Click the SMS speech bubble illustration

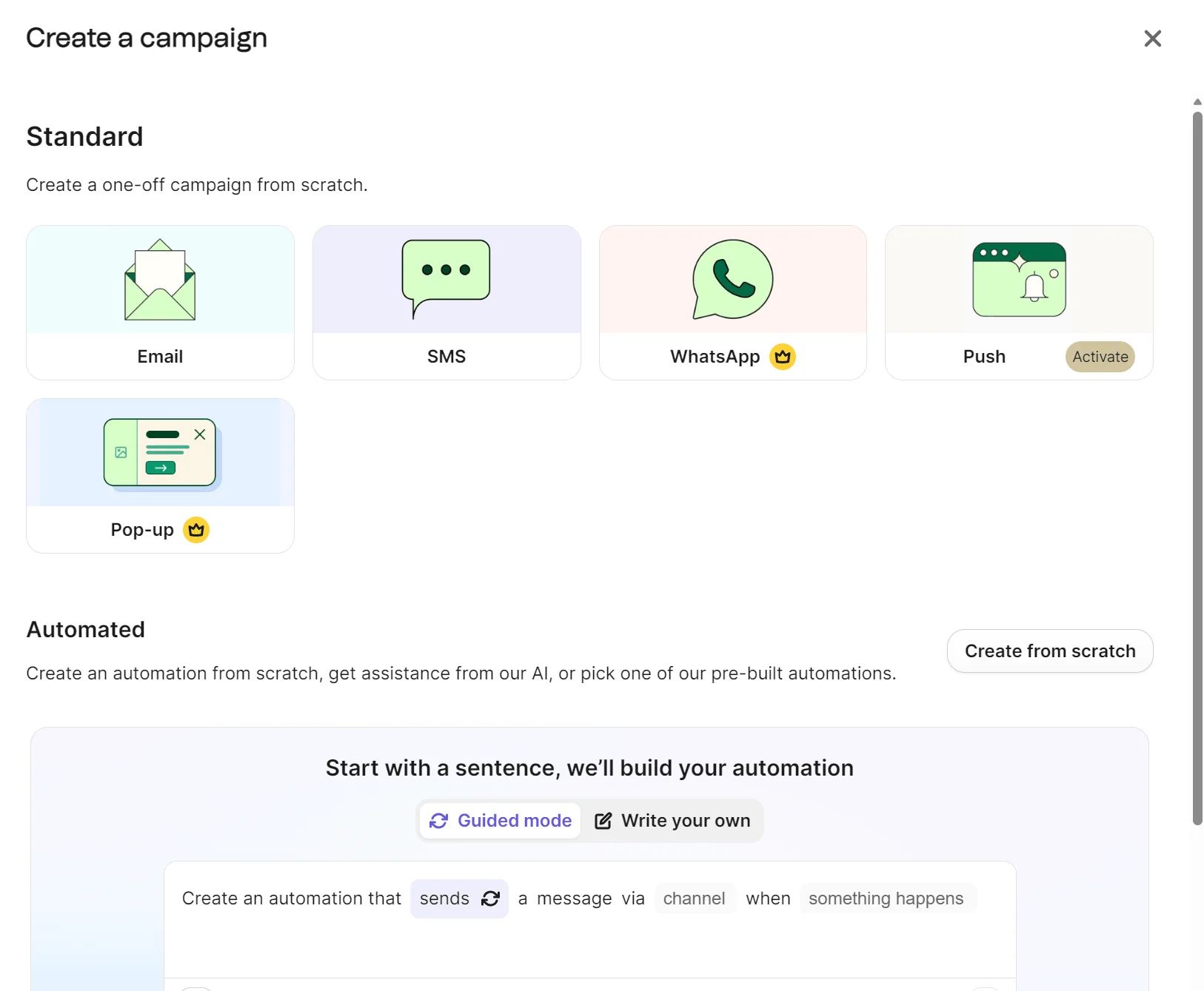(x=446, y=279)
